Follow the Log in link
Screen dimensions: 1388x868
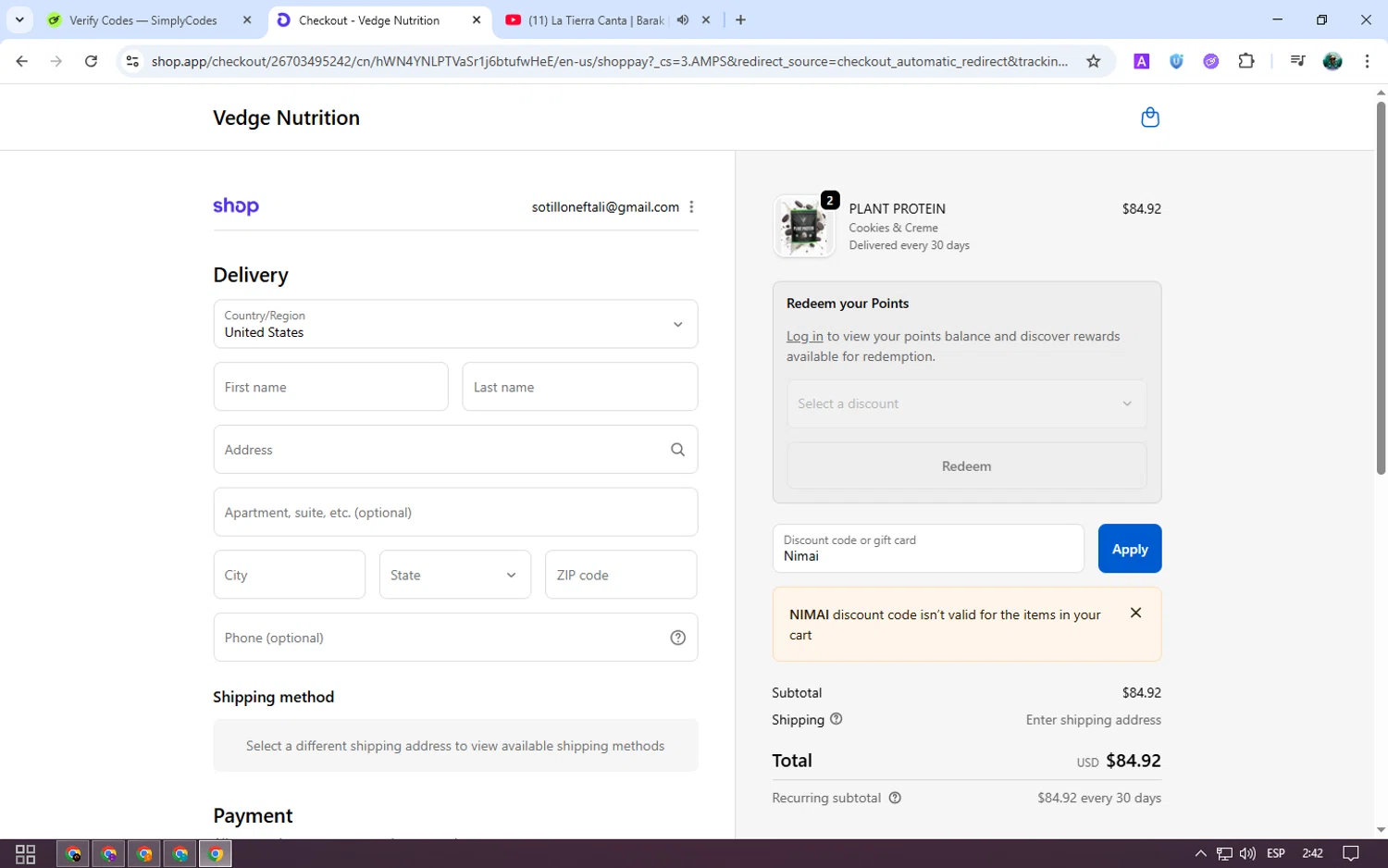coord(804,336)
